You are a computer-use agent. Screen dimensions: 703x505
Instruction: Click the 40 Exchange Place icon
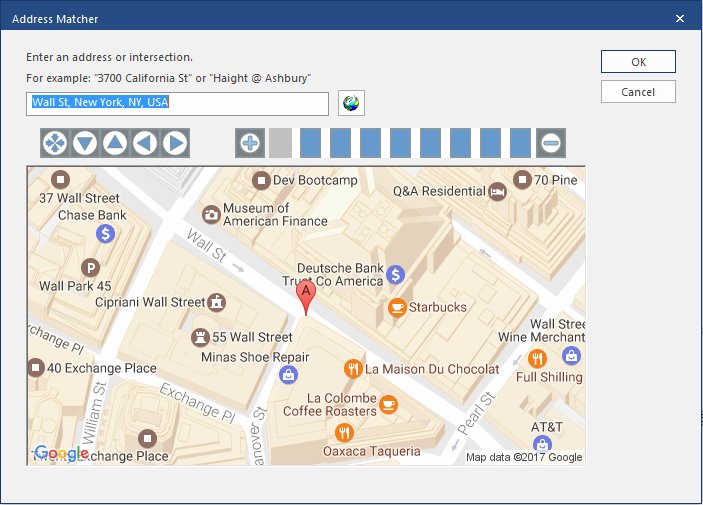(36, 368)
